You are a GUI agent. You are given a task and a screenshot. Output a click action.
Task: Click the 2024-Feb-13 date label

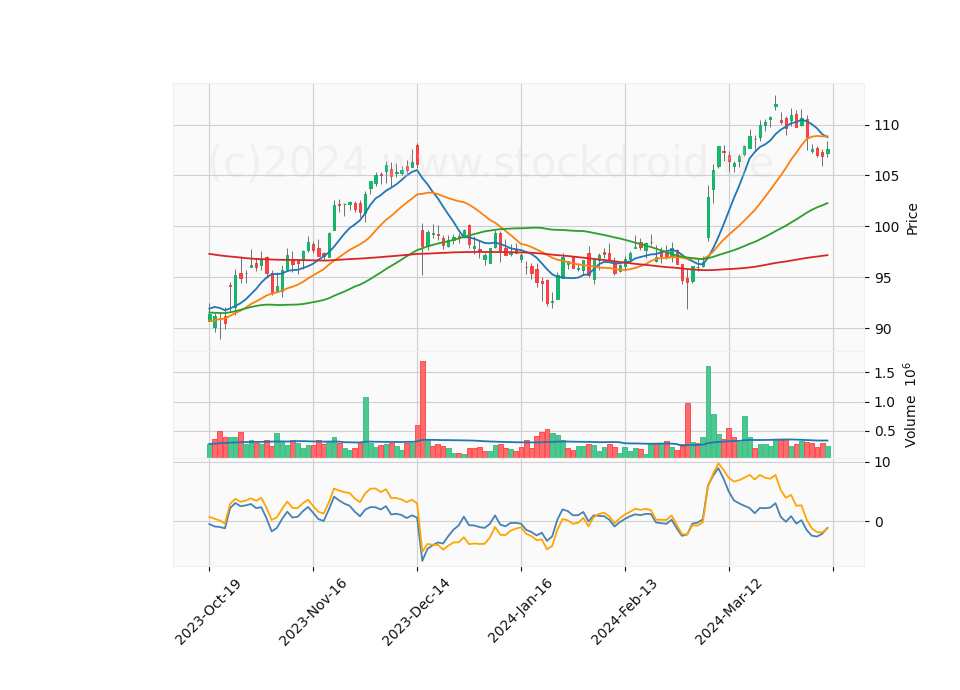[x=624, y=611]
